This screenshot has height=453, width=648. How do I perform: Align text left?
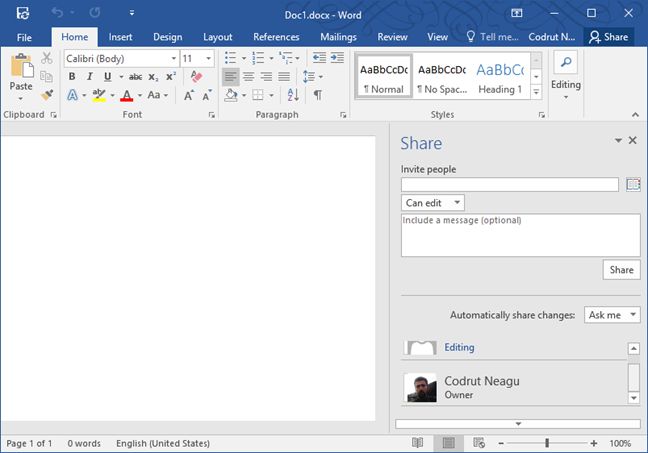click(x=231, y=76)
